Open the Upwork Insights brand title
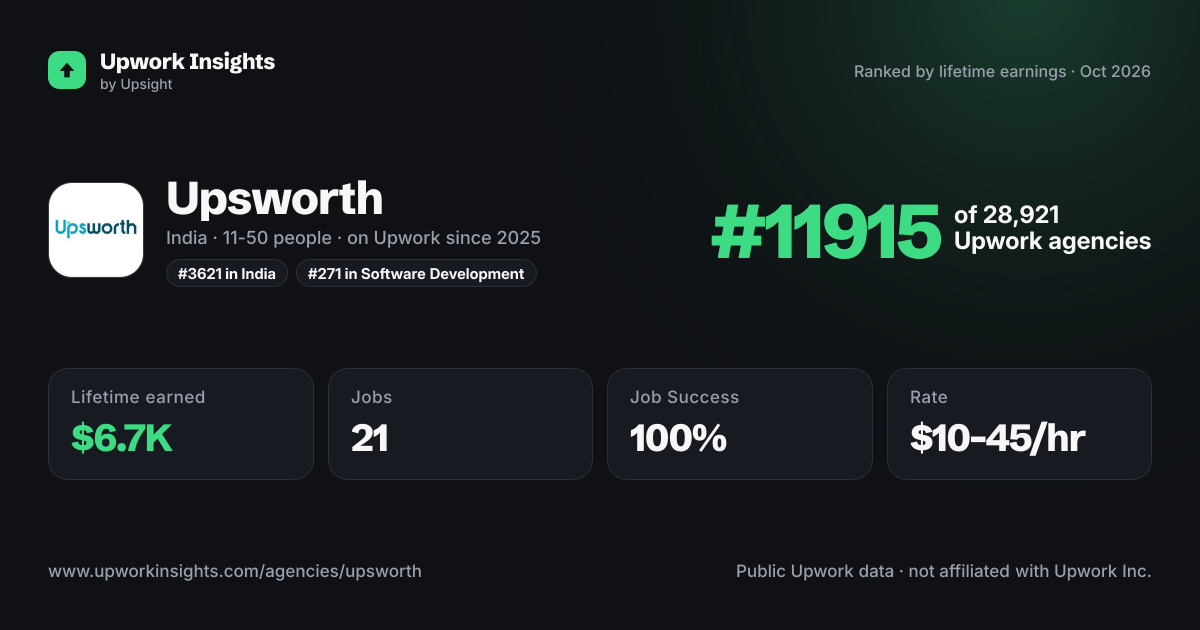 (x=187, y=61)
